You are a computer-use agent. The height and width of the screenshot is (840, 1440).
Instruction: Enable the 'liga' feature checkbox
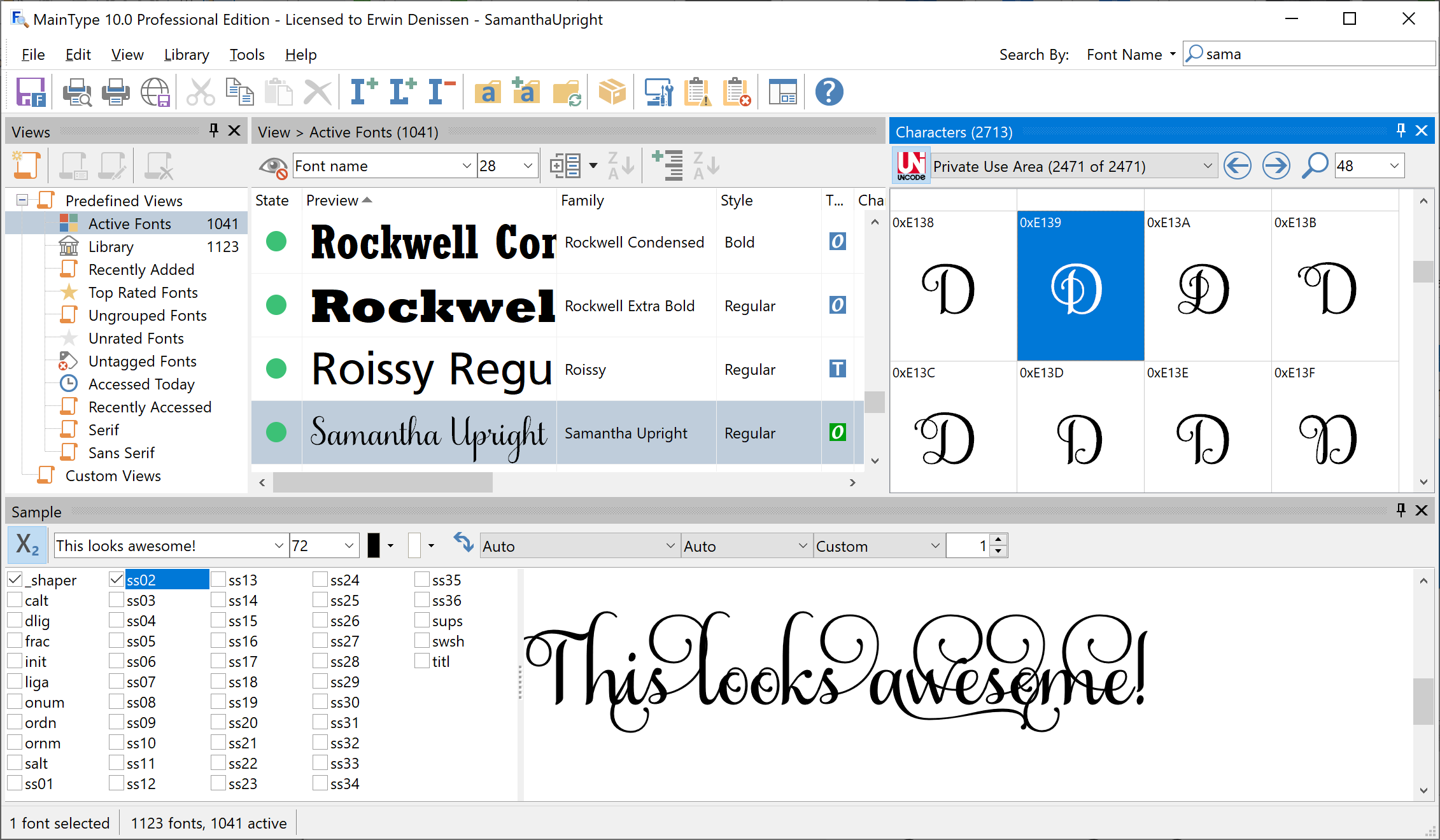[x=14, y=681]
